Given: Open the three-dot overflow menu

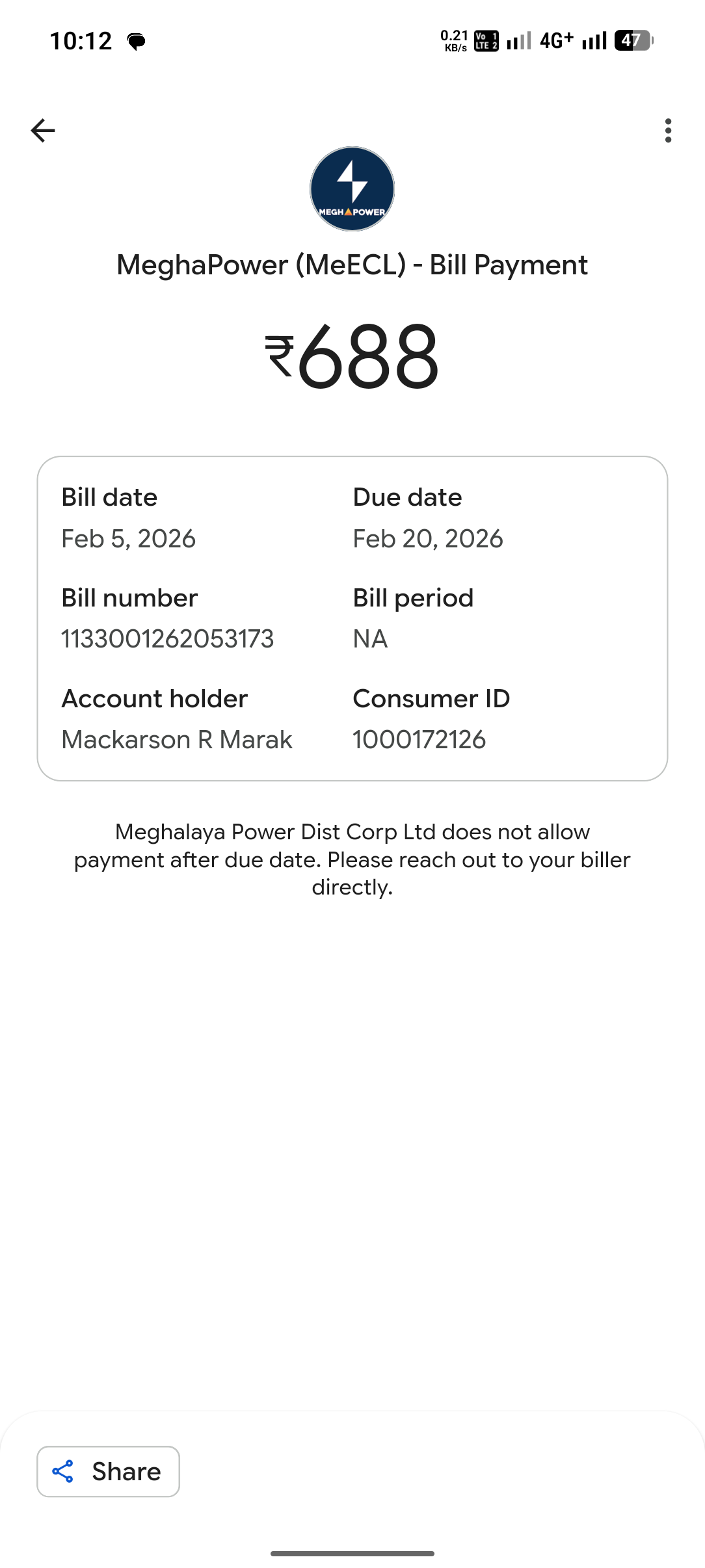Looking at the screenshot, I should 668,131.
